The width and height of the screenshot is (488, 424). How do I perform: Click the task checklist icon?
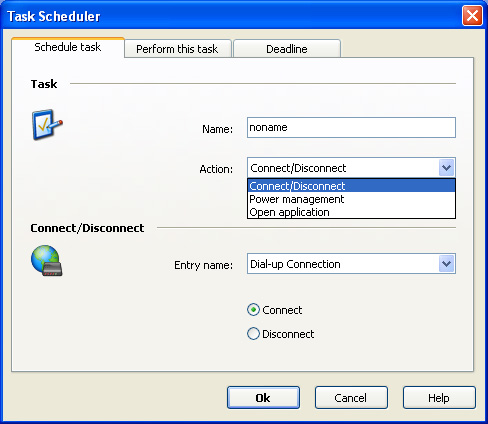[47, 124]
